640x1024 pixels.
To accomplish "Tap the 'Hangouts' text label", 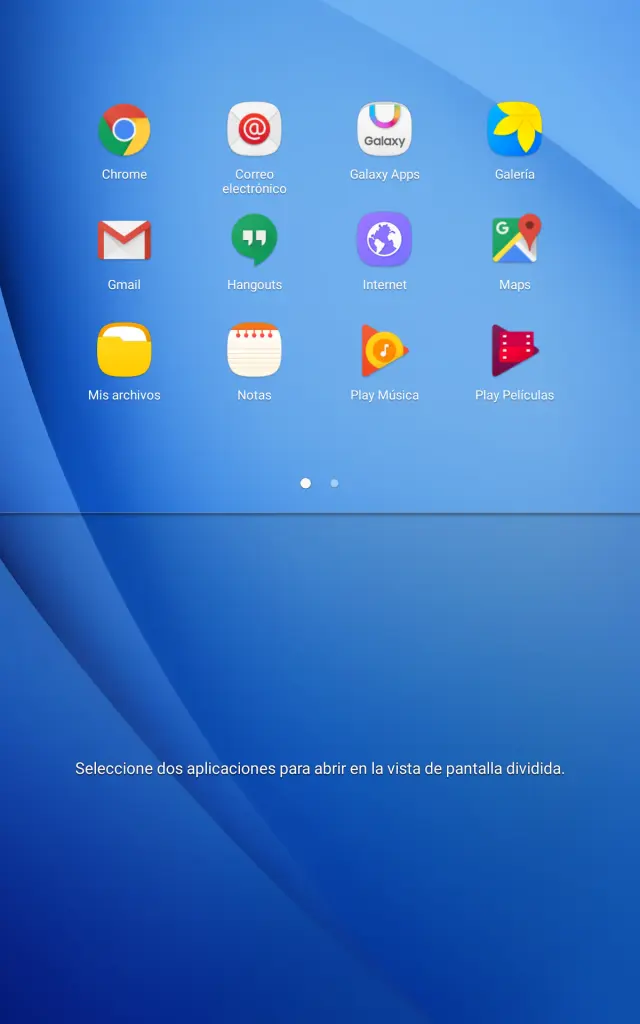I will pos(254,285).
